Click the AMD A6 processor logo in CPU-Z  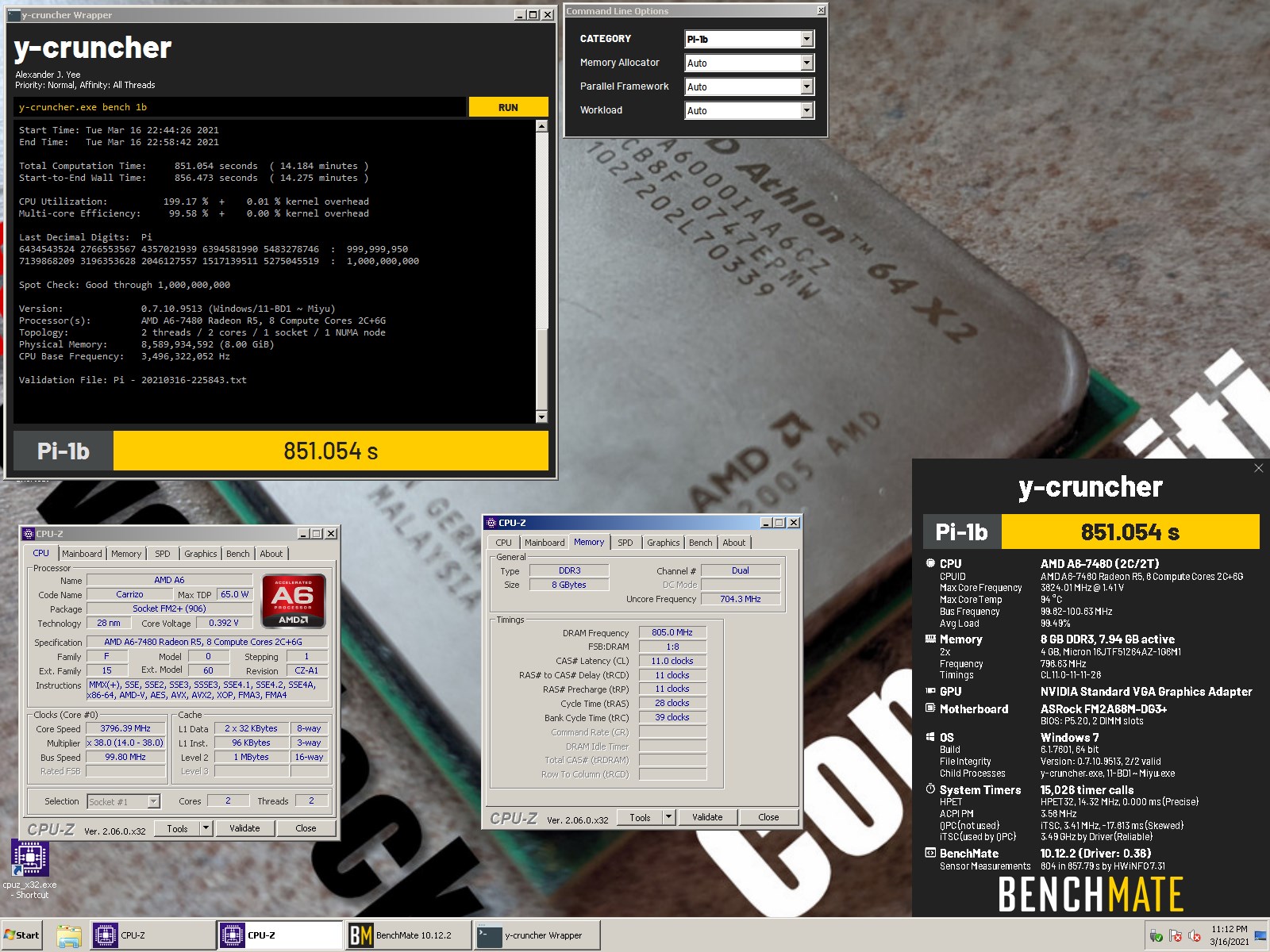[x=294, y=601]
